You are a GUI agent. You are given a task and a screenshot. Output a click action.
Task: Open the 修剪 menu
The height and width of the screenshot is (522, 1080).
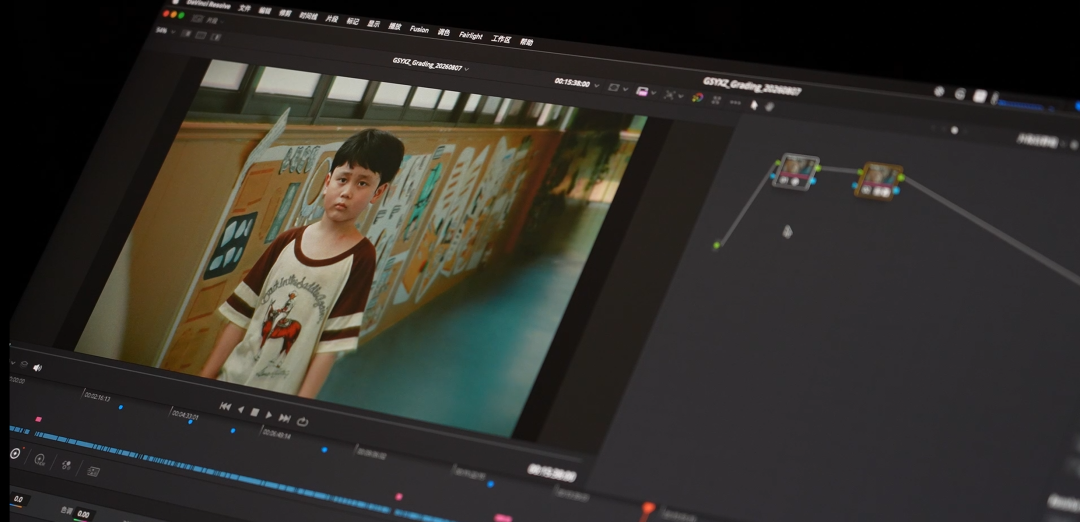tap(285, 13)
